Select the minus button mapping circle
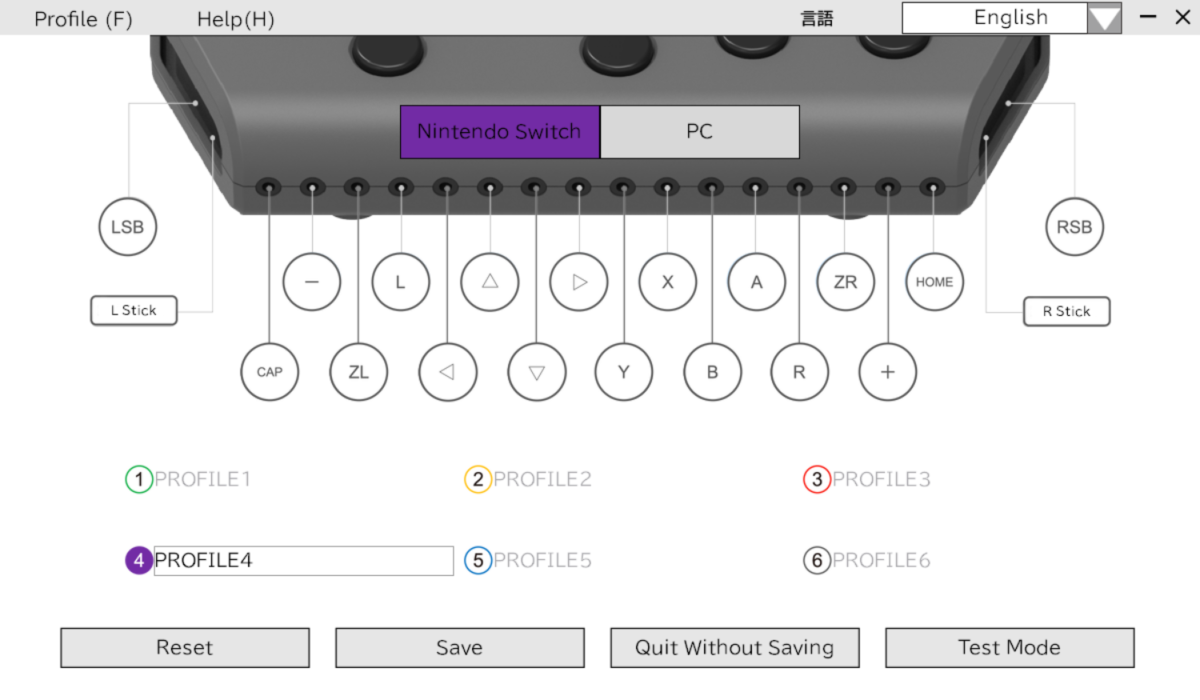Screen dimensions: 1200x700 [x=311, y=282]
